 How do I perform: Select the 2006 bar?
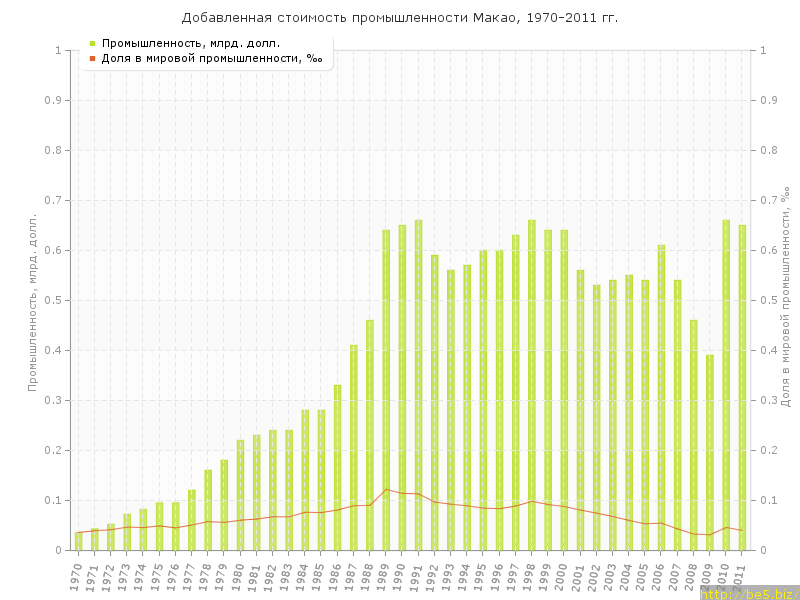pyautogui.click(x=661, y=398)
